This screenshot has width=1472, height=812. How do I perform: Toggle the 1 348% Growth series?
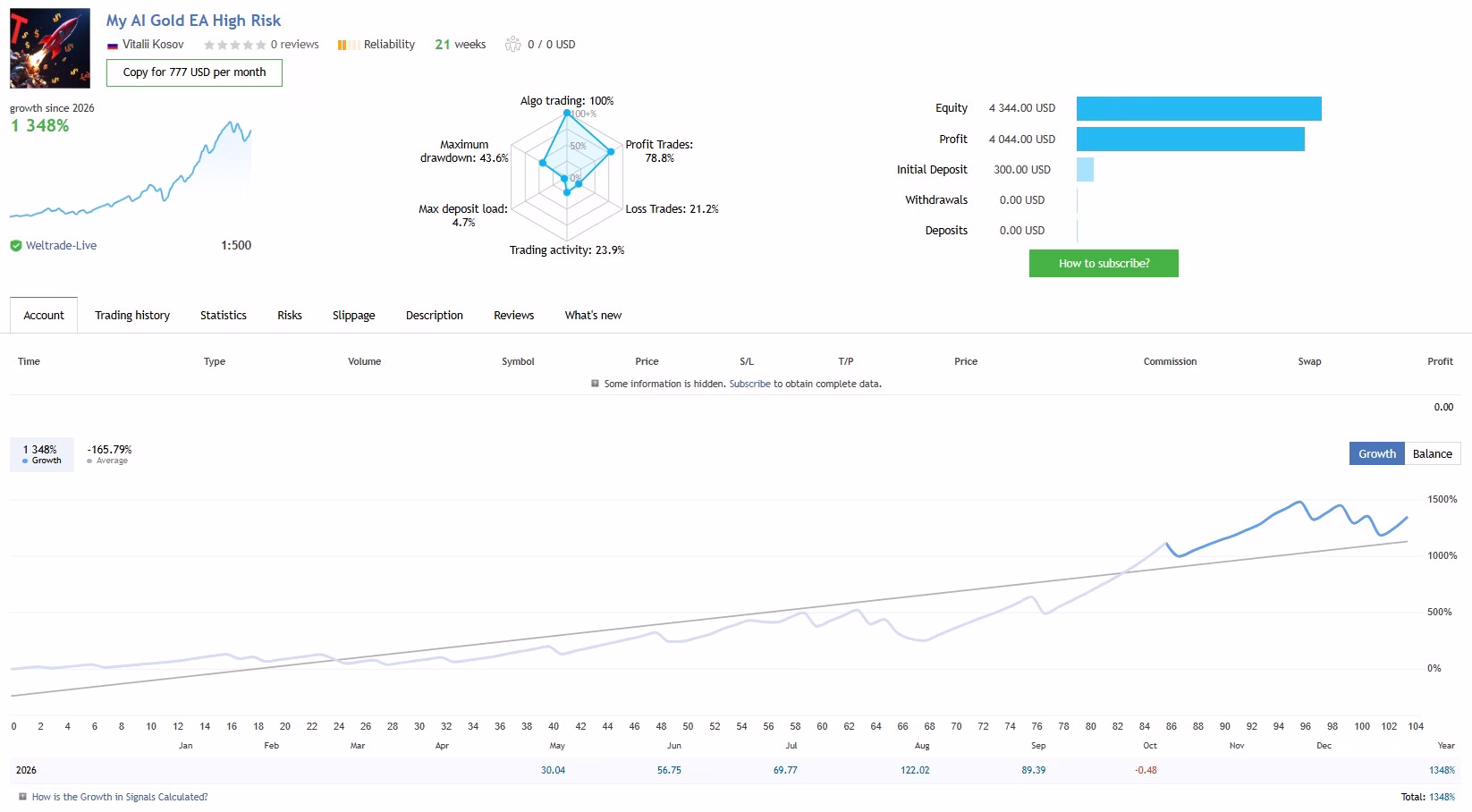tap(42, 454)
